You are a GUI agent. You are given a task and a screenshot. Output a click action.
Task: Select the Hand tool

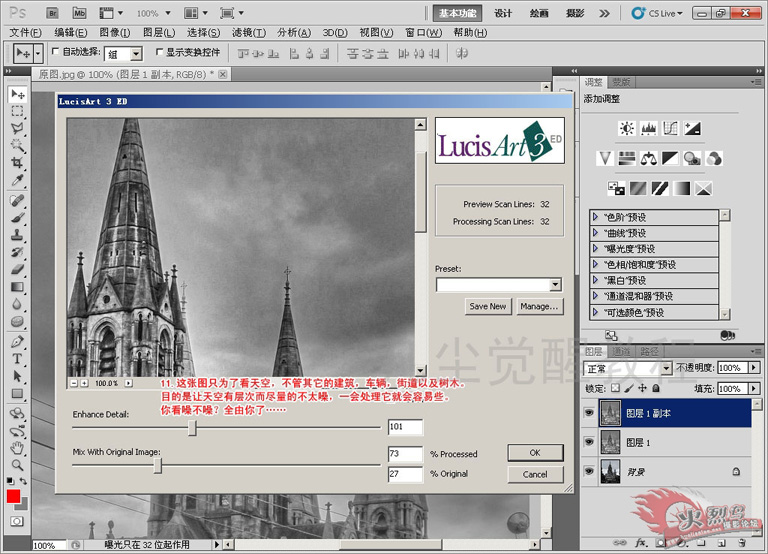point(17,448)
